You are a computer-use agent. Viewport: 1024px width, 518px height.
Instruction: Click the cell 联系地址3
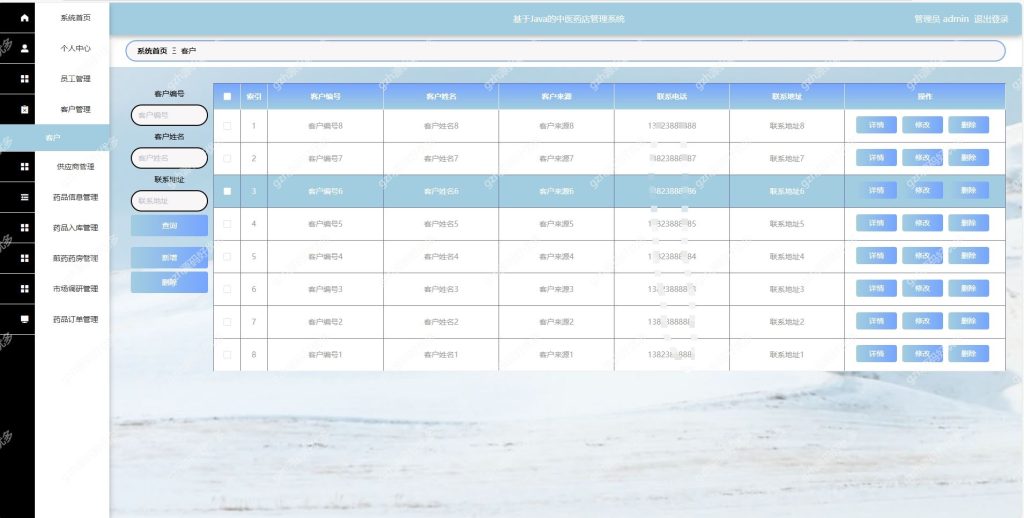point(787,289)
